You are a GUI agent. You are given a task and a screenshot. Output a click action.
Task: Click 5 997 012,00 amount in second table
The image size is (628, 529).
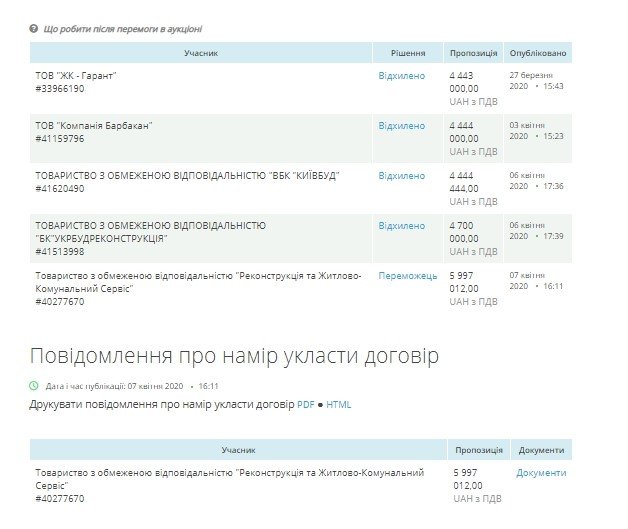click(x=468, y=479)
